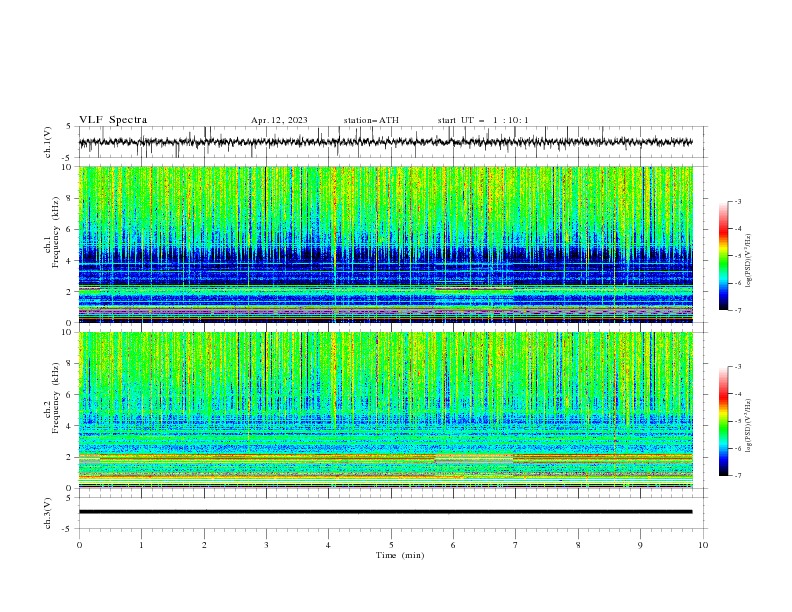Image resolution: width=792 pixels, height=612 pixels.
Task: Click the ch.2 spectrogram panel
Action: coord(385,410)
